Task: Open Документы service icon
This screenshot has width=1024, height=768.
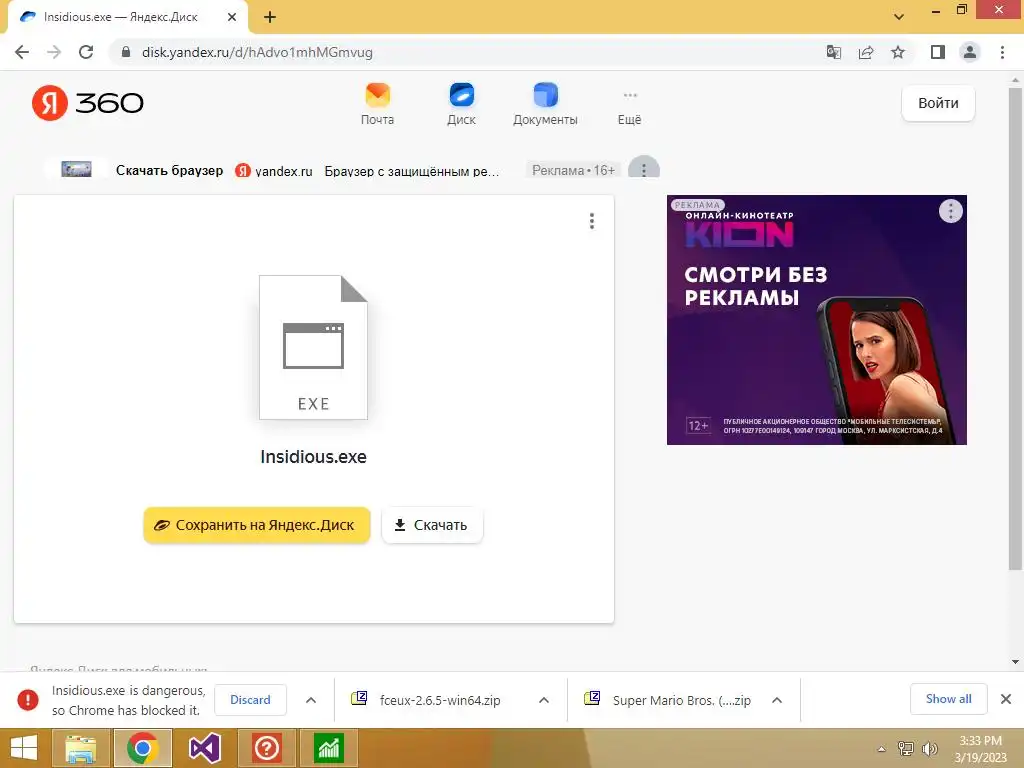Action: 545,104
